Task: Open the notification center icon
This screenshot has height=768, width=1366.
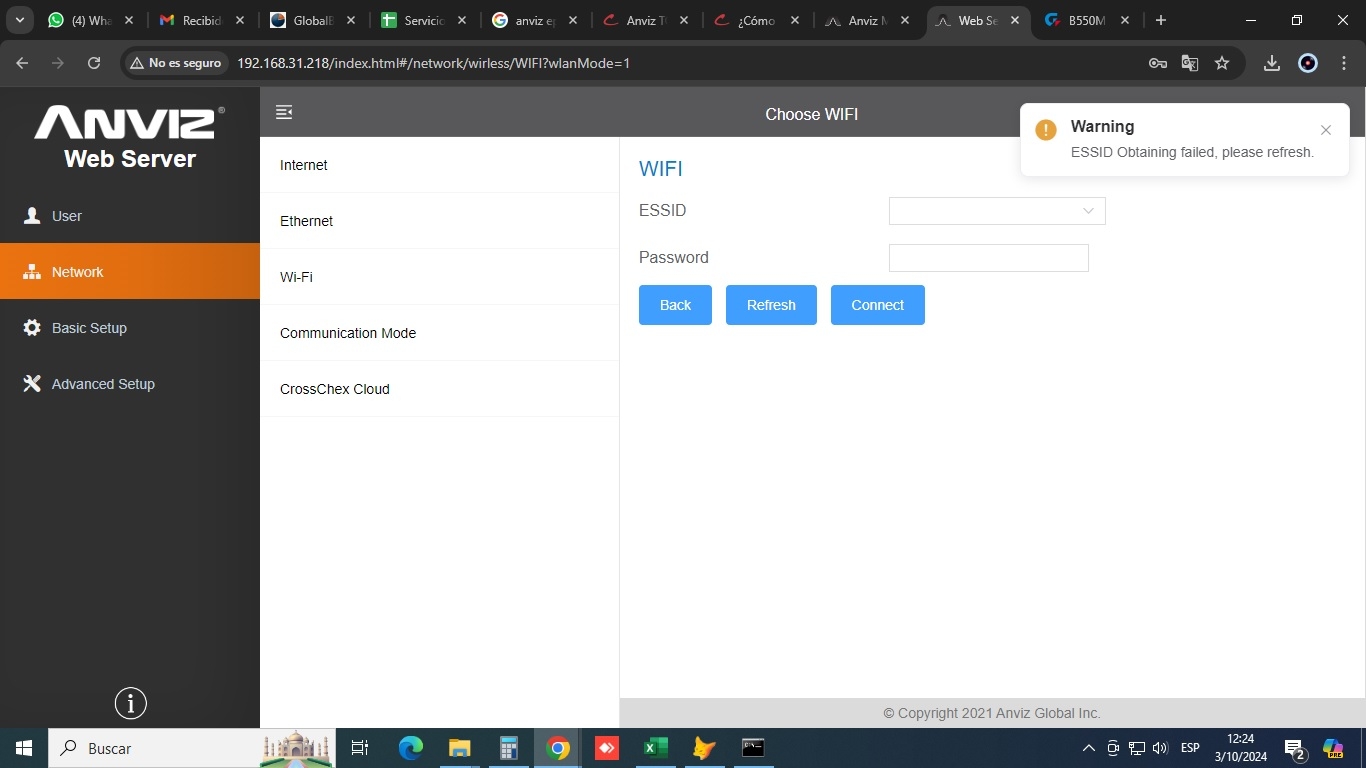Action: point(1295,749)
